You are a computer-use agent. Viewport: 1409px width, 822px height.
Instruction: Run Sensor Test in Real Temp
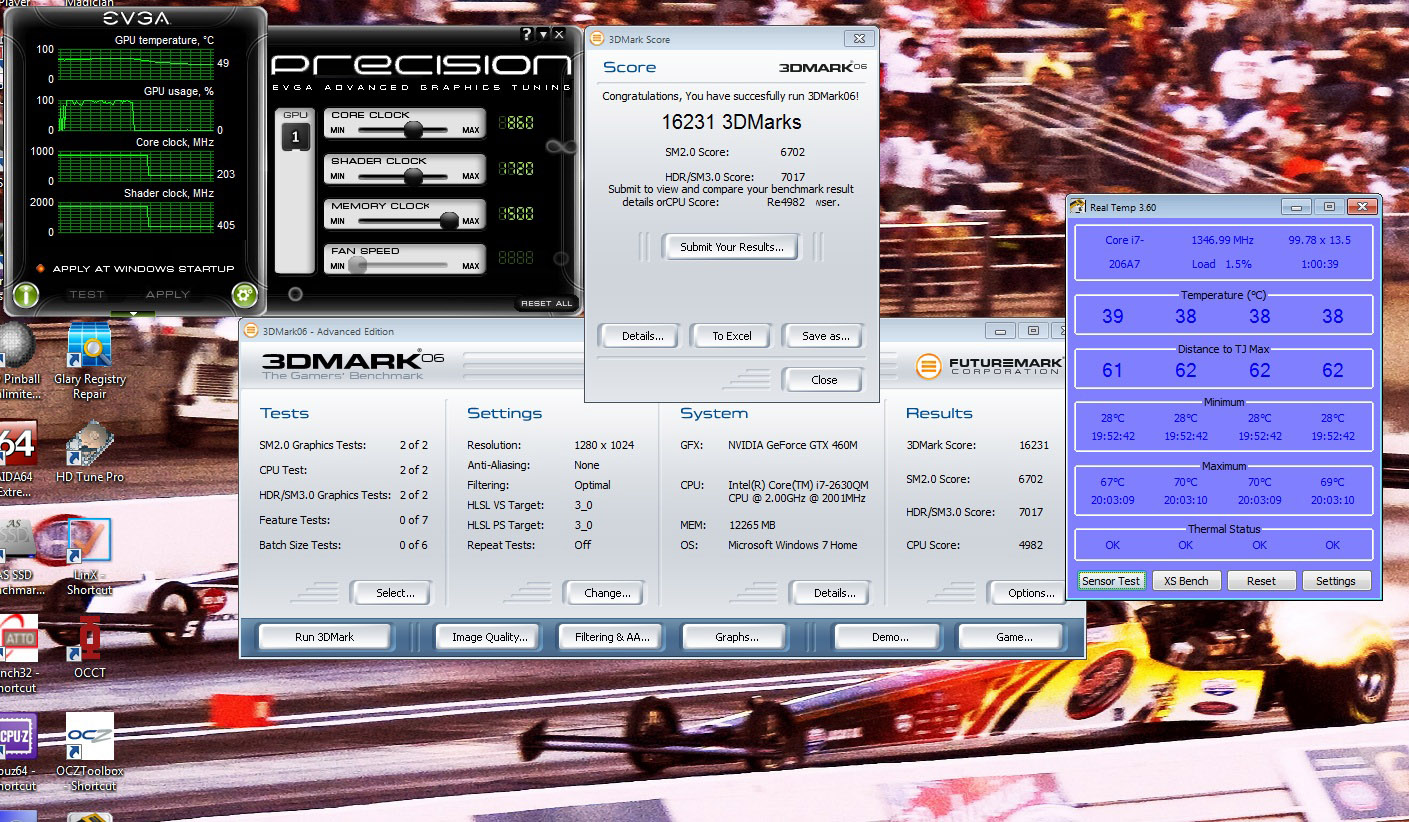coord(1110,581)
